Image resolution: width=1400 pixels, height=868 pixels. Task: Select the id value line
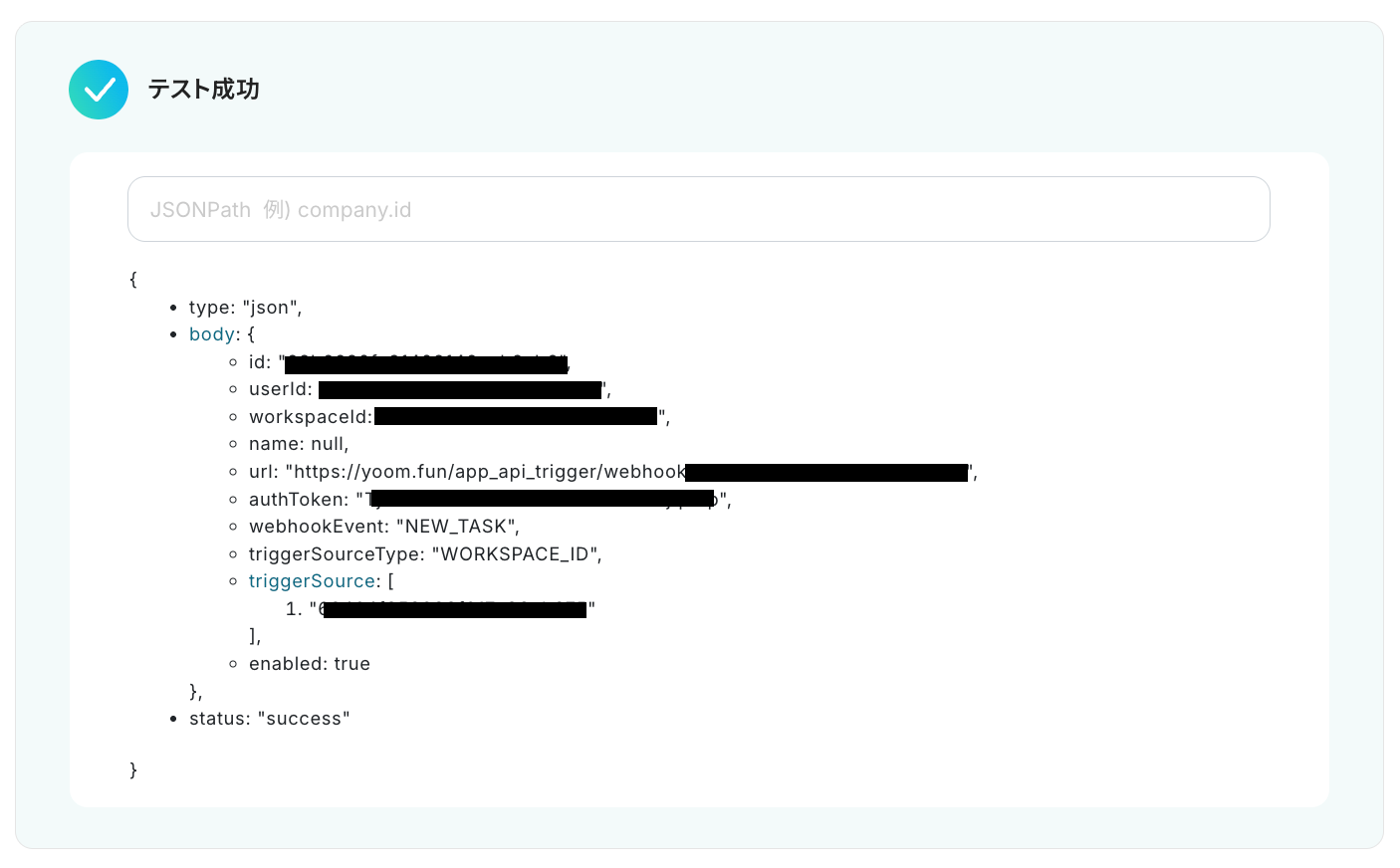[409, 362]
